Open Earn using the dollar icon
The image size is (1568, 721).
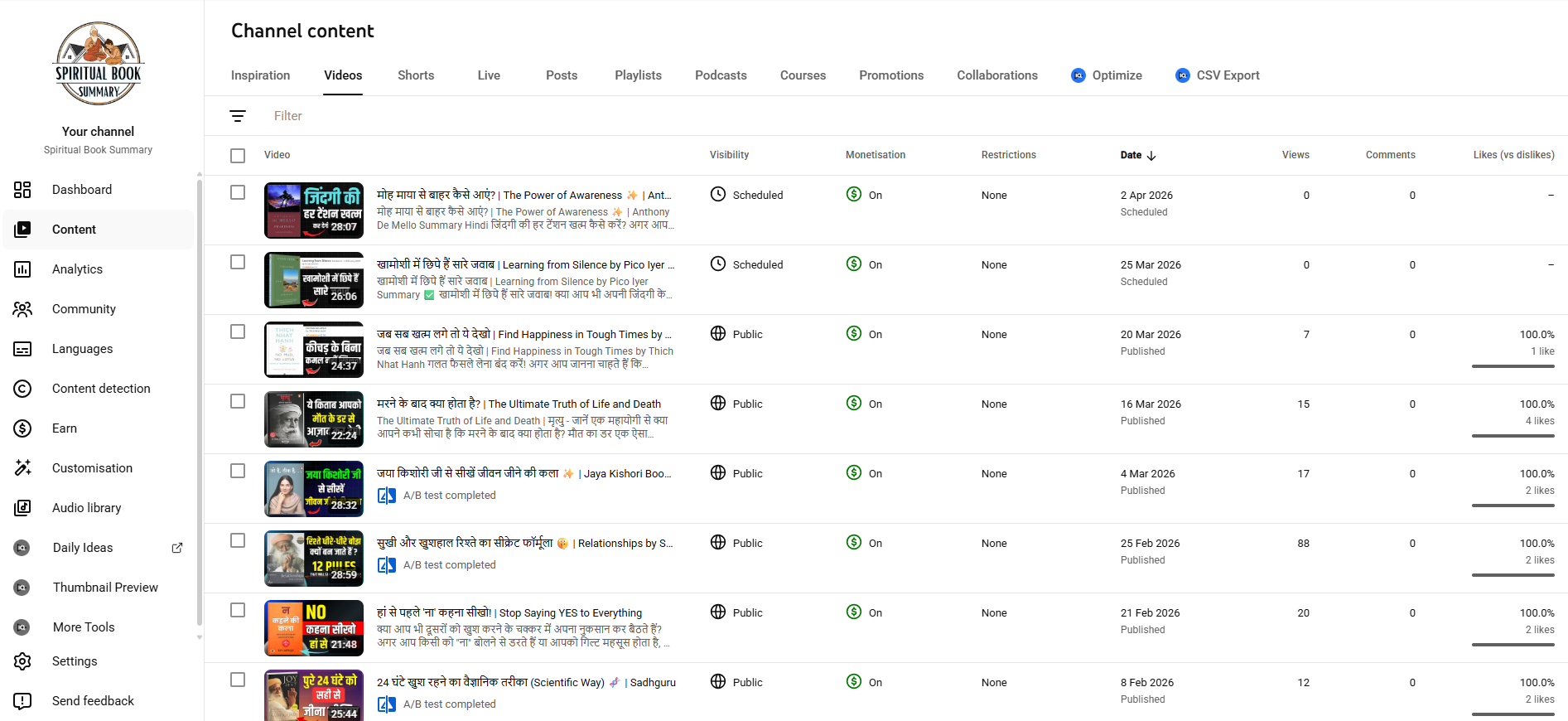[x=22, y=428]
